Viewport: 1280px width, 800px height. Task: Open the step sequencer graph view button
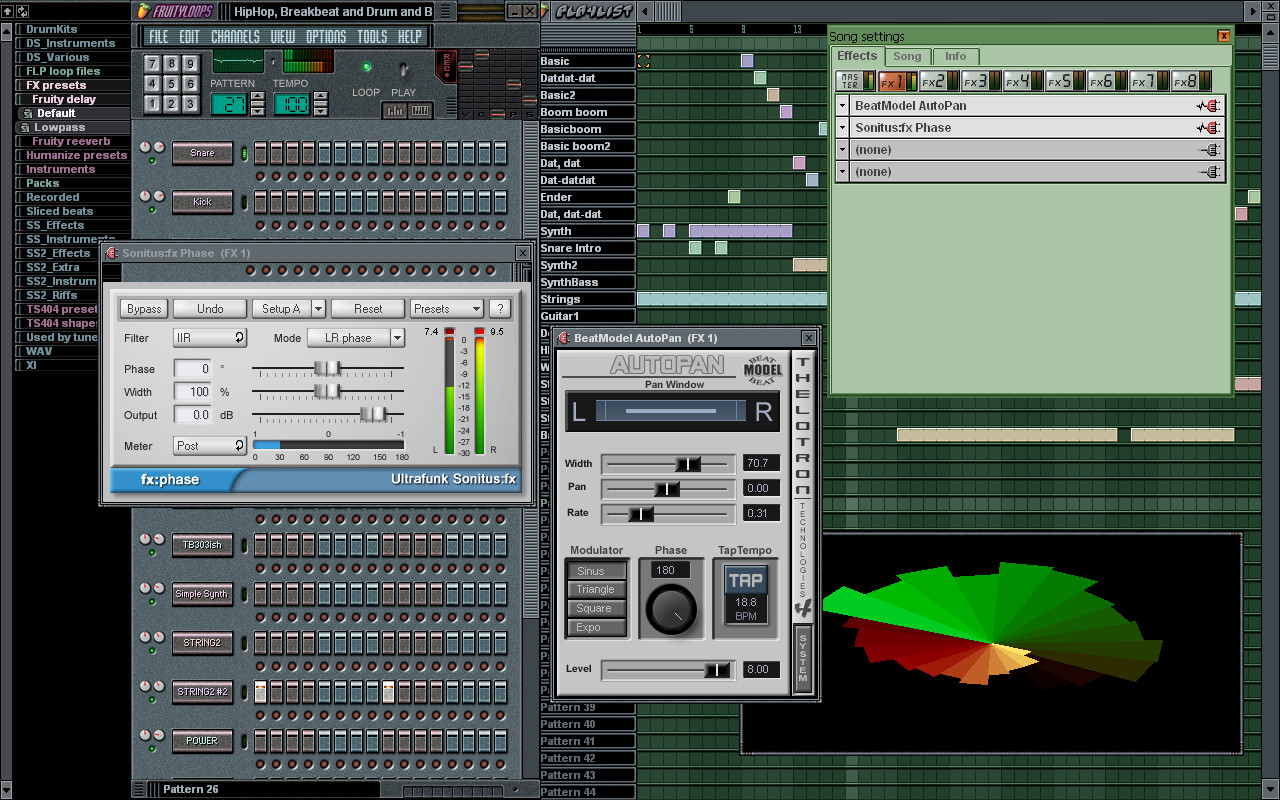(x=396, y=110)
